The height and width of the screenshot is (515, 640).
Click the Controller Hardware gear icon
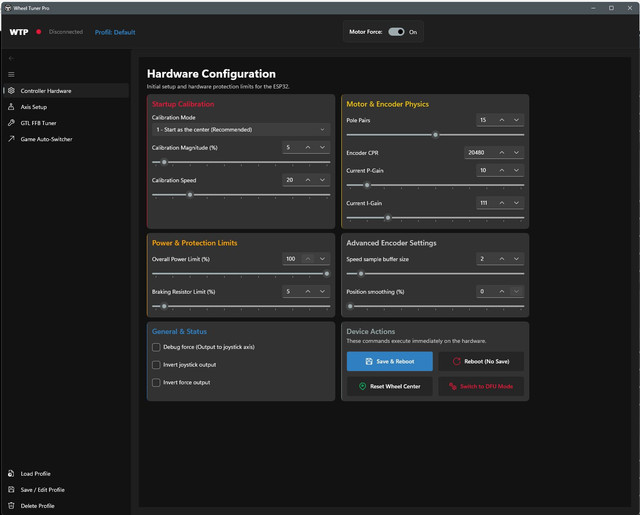coord(11,91)
